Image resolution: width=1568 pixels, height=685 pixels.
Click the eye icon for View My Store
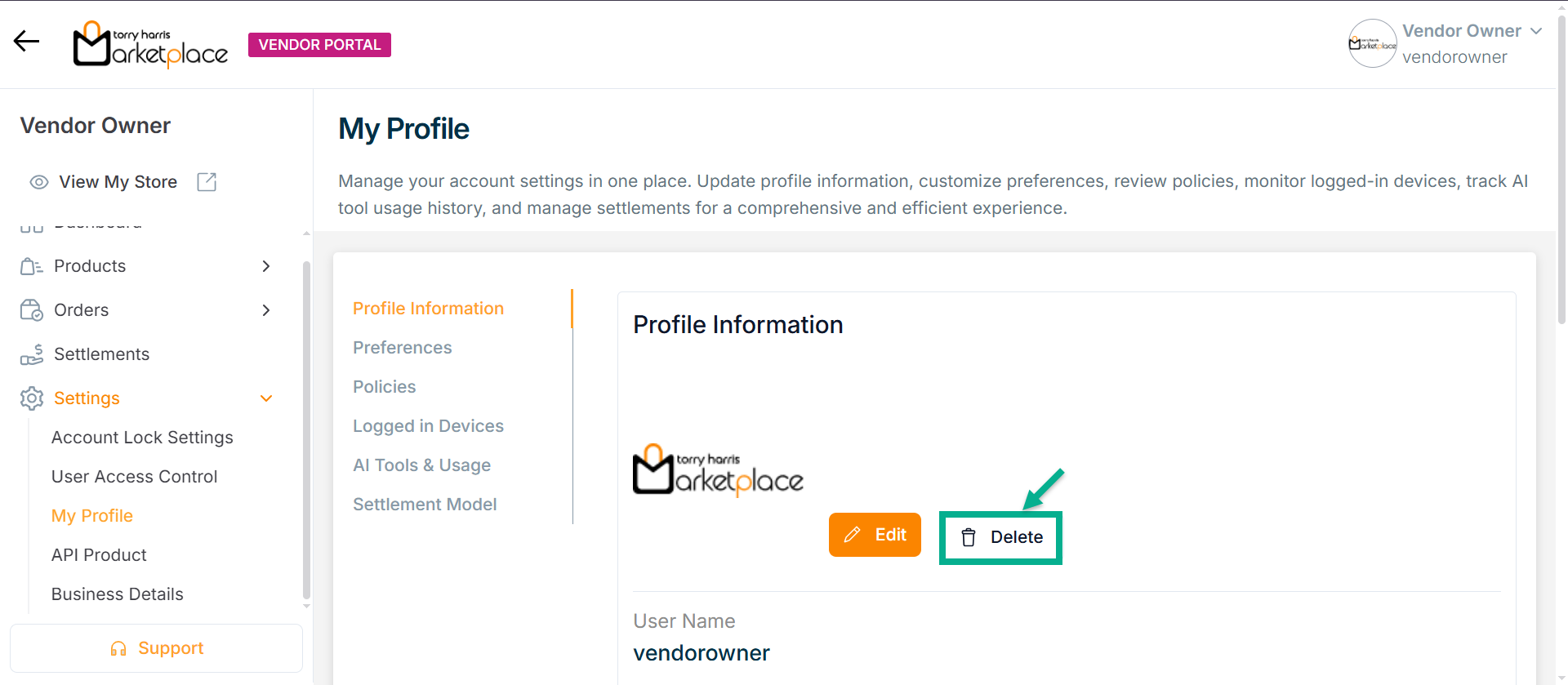[x=39, y=182]
